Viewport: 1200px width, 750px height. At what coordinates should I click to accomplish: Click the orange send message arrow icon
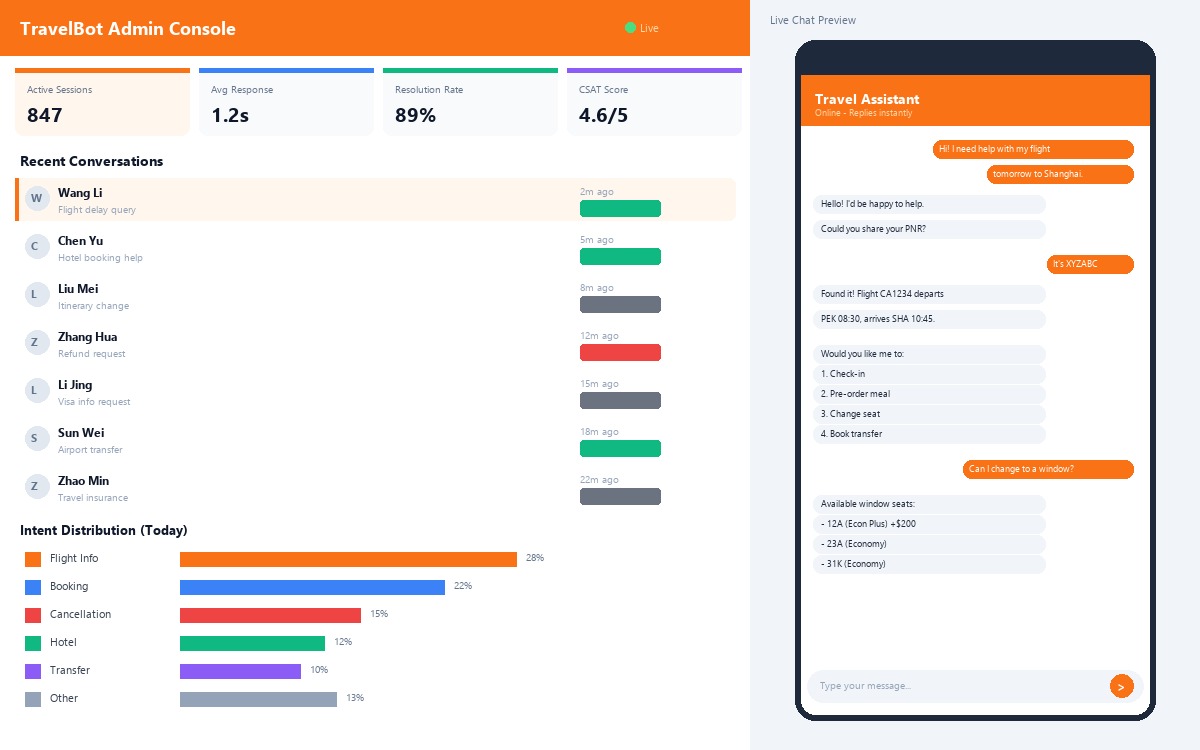click(1121, 686)
